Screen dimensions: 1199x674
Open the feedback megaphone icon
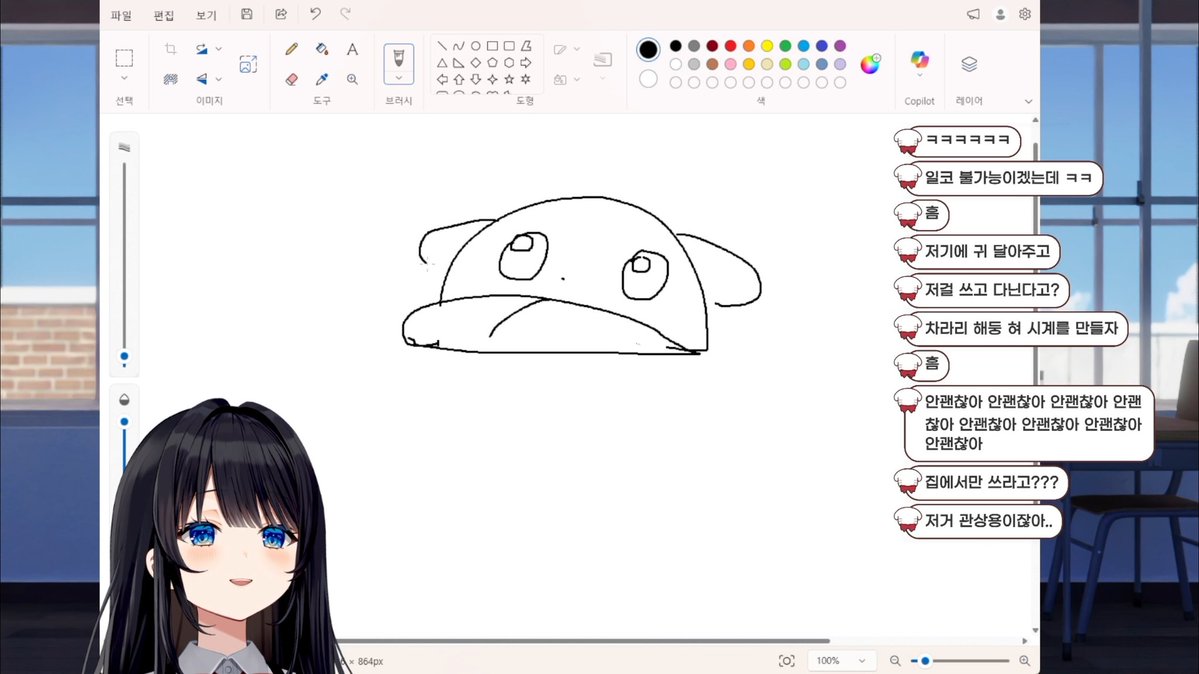point(973,15)
